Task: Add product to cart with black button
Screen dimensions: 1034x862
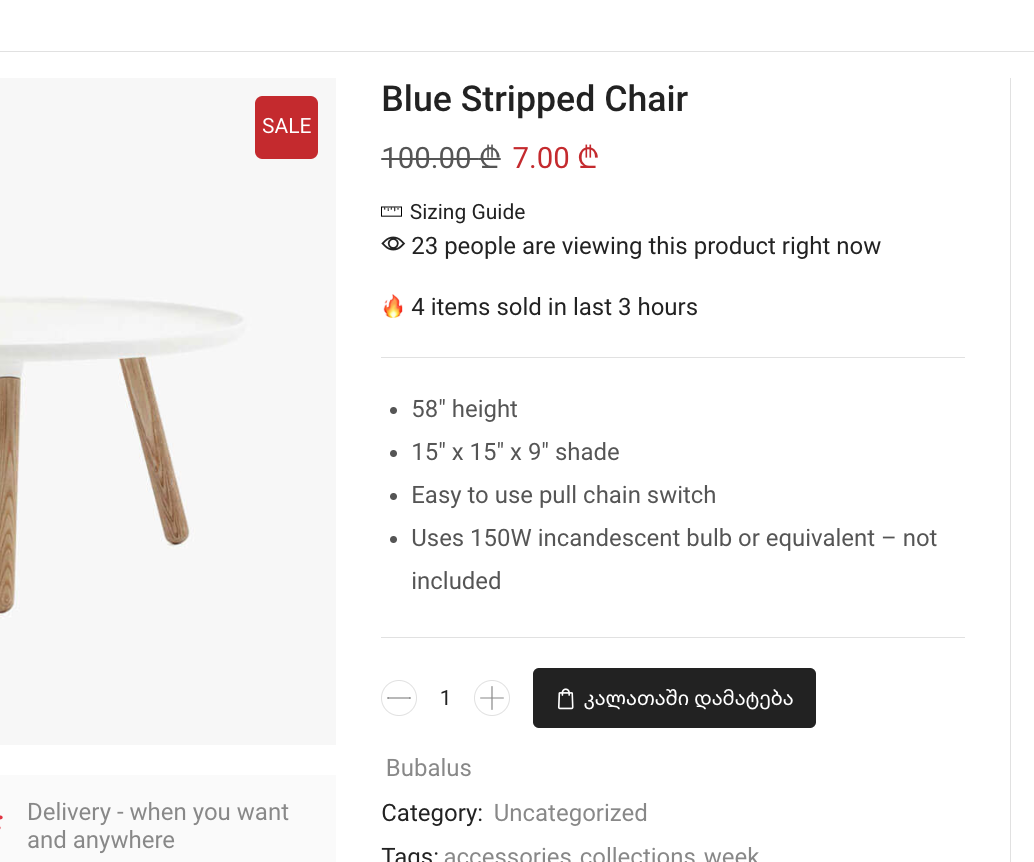Action: [x=674, y=698]
